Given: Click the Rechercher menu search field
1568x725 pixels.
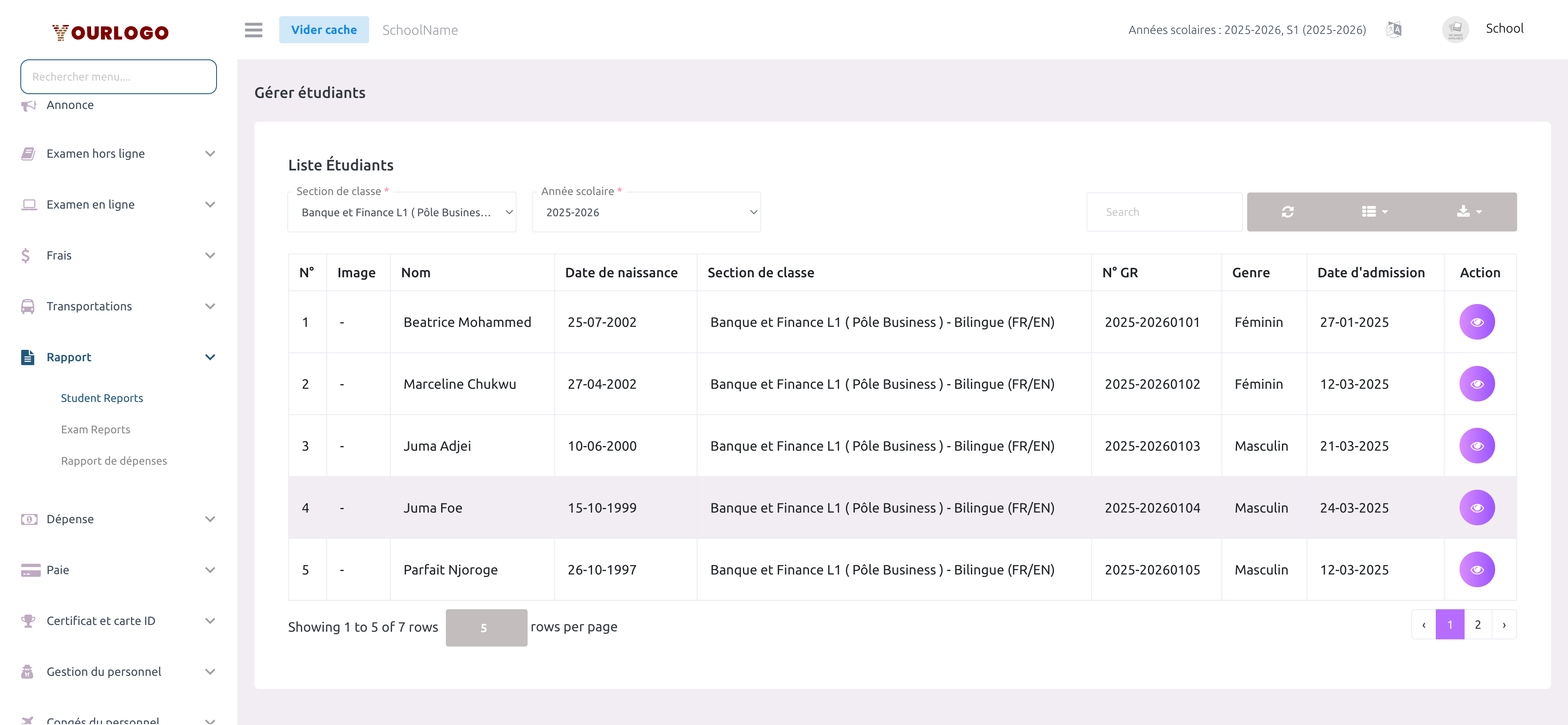Looking at the screenshot, I should (119, 77).
